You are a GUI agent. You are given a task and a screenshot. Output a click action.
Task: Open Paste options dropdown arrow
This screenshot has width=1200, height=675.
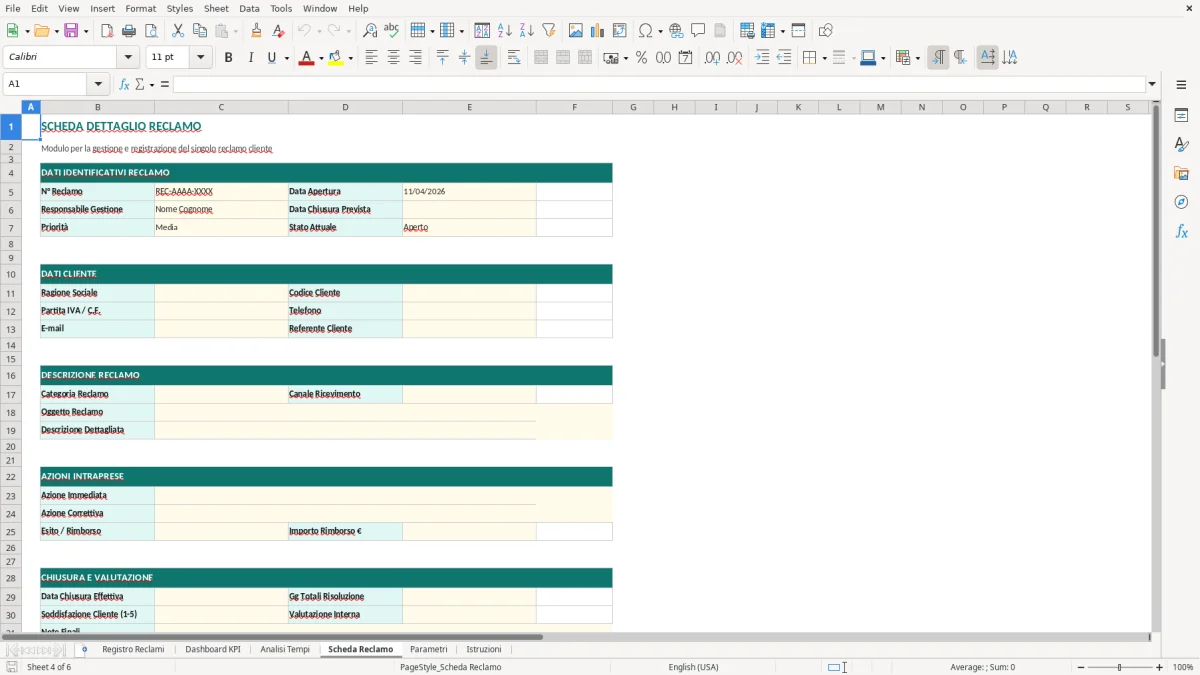(235, 31)
